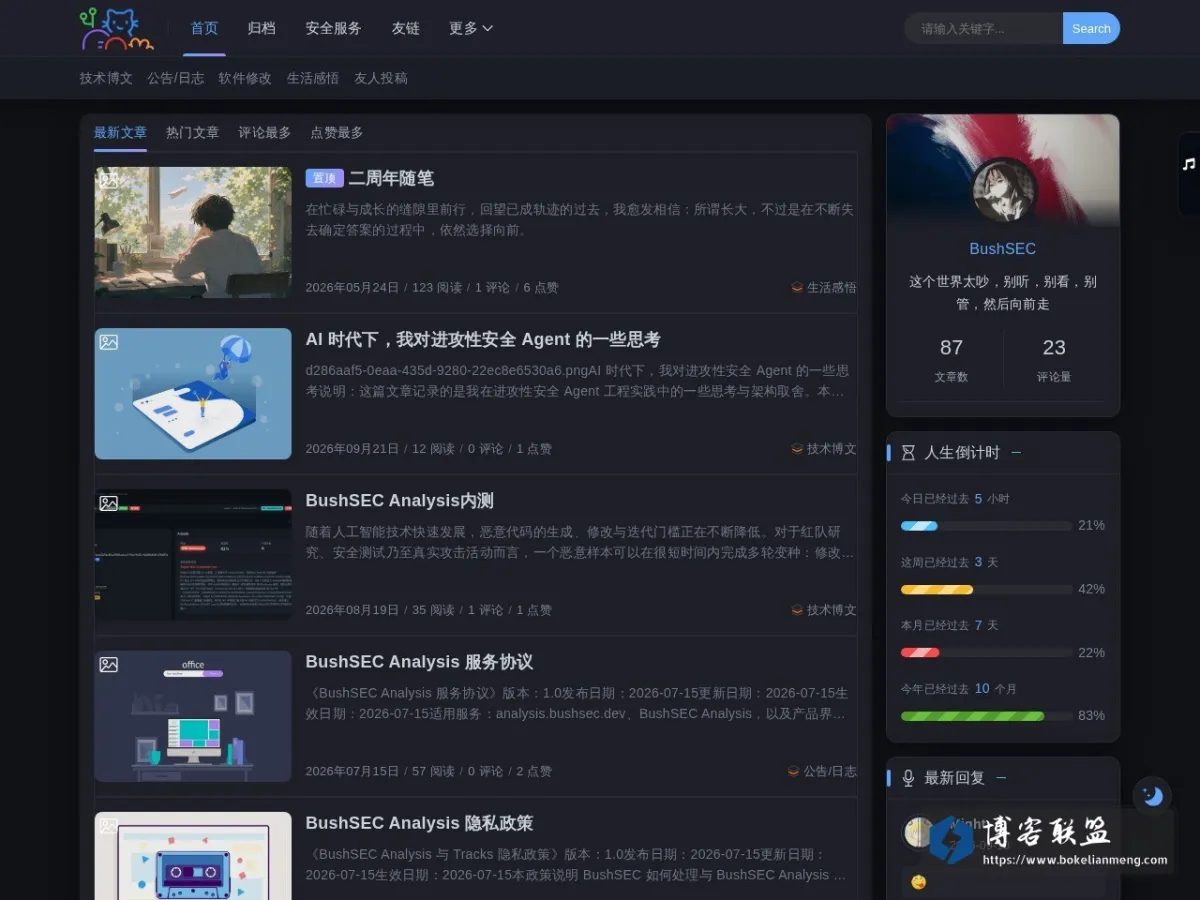1200x900 pixels.
Task: Click the image icon on 二周年随笔 thumbnail
Action: pos(108,181)
